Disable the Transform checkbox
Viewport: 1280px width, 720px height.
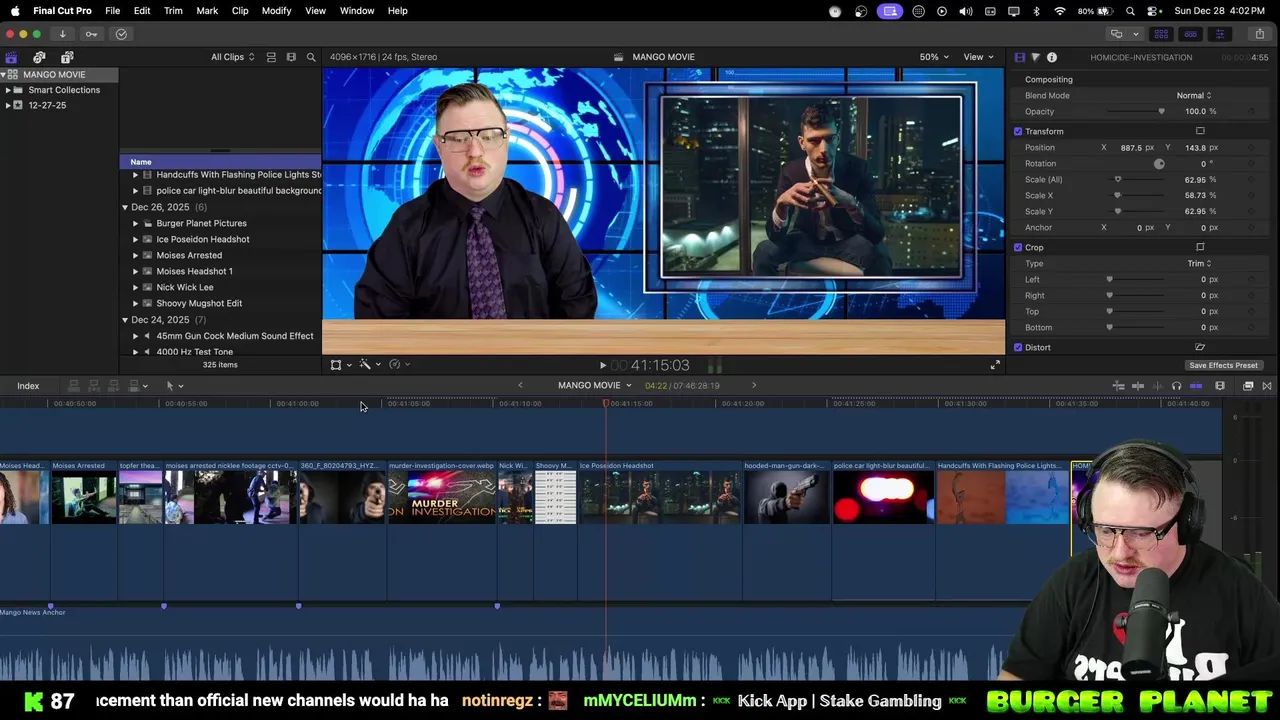point(1018,131)
